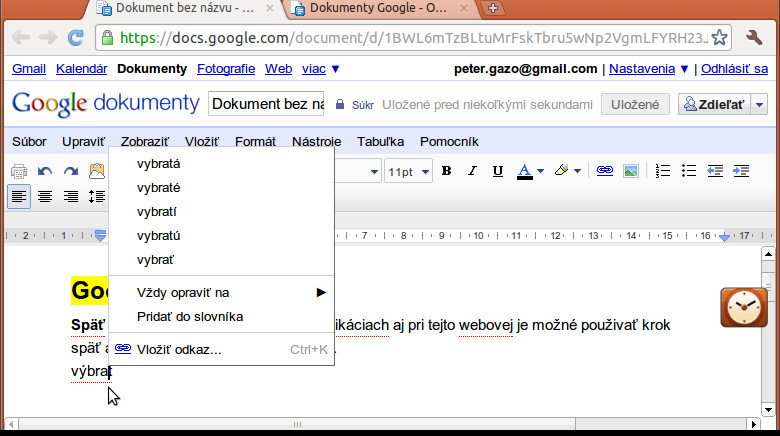Open the Web link
The width and height of the screenshot is (780, 436).
tap(279, 69)
